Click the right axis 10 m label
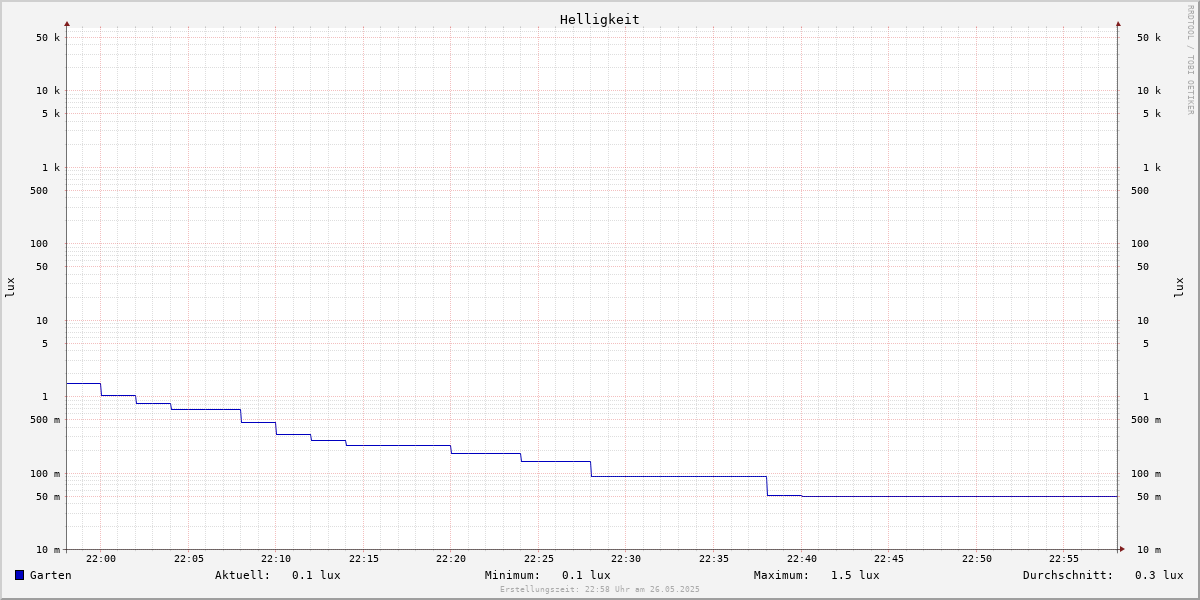1200x600 pixels. tap(1149, 550)
